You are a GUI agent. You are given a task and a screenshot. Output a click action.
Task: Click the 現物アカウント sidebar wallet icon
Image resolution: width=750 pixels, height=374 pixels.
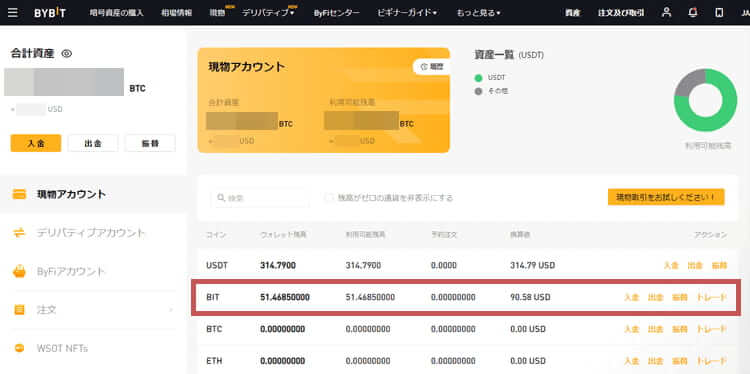(19, 195)
